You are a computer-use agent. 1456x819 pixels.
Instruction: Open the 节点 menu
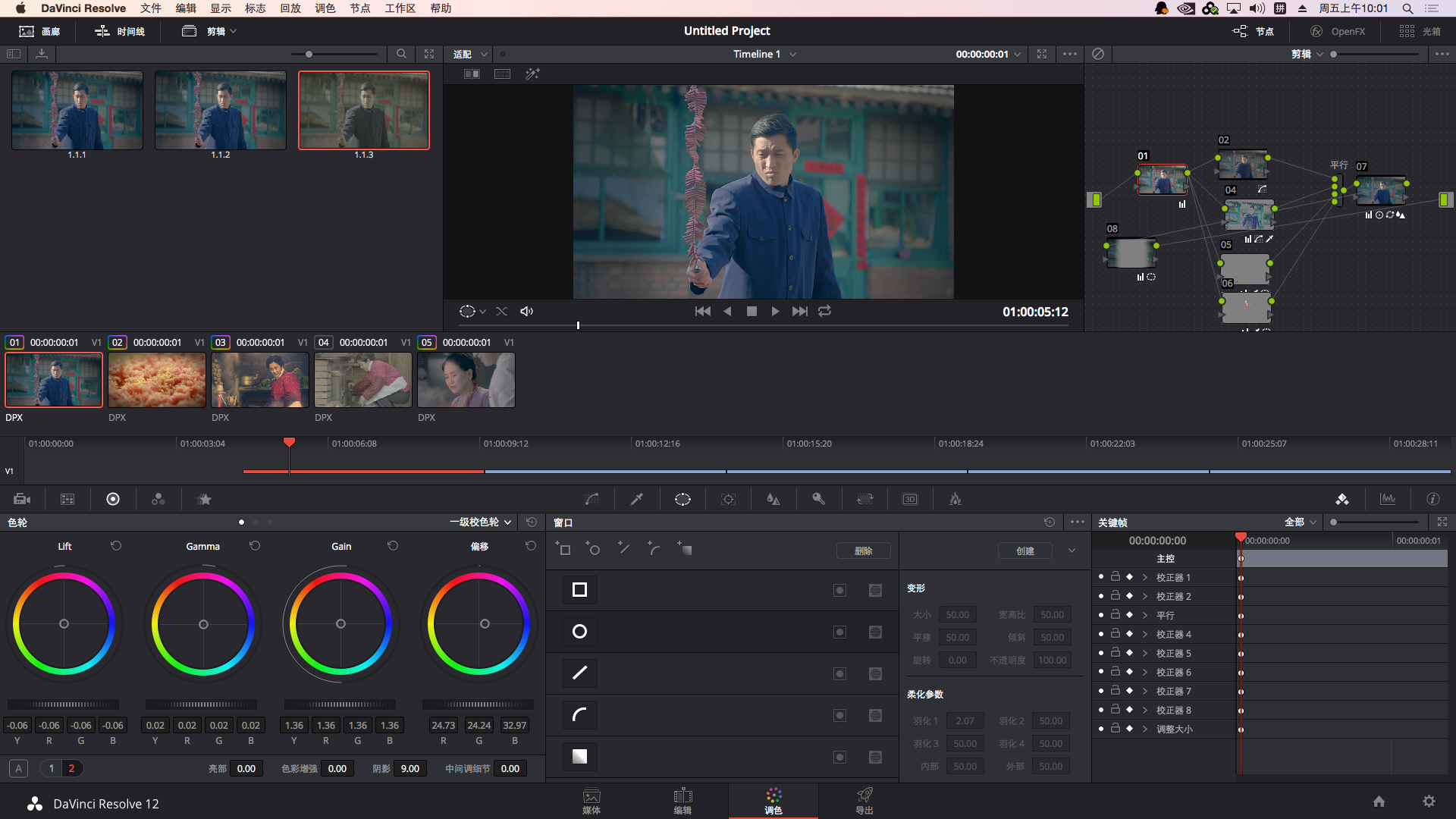click(360, 8)
